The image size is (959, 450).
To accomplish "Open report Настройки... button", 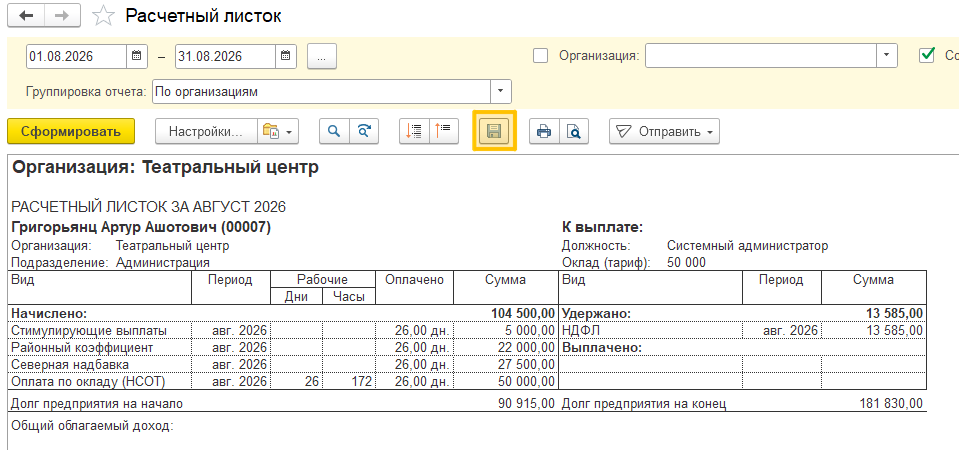I will [206, 131].
